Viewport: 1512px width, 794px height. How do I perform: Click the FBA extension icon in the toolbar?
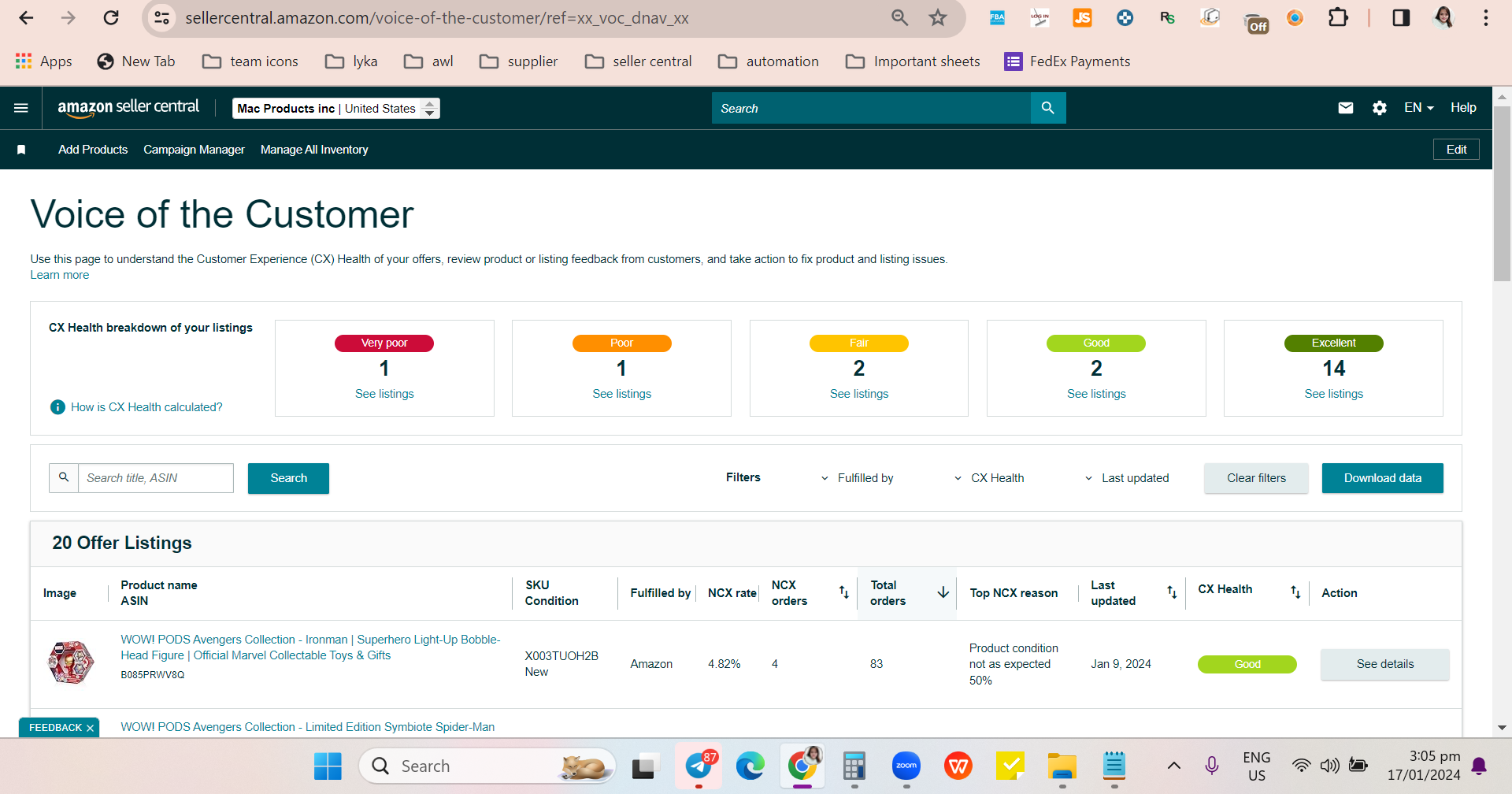pyautogui.click(x=997, y=17)
